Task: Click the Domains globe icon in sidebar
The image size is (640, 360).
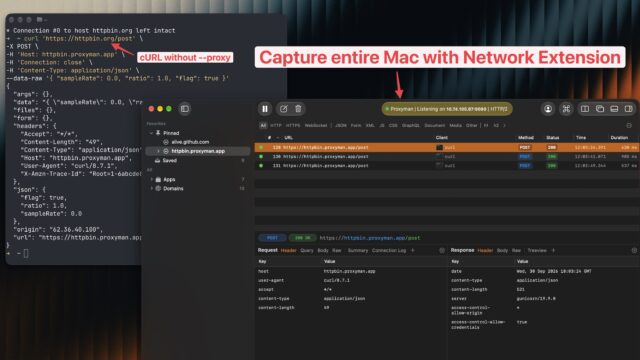Action: click(158, 189)
